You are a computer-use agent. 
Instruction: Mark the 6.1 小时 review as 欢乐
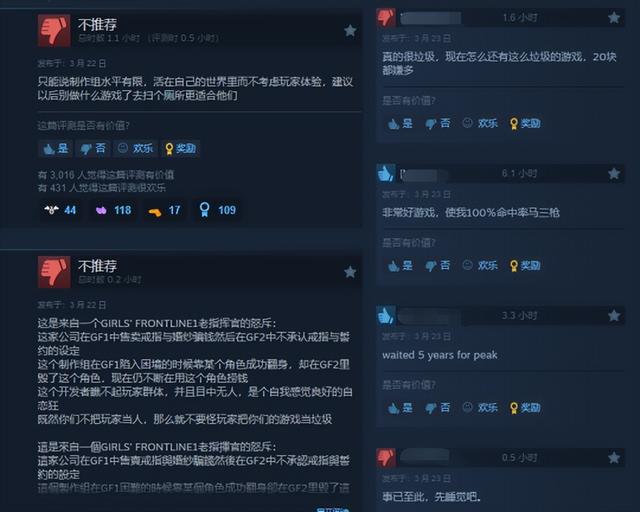click(480, 265)
